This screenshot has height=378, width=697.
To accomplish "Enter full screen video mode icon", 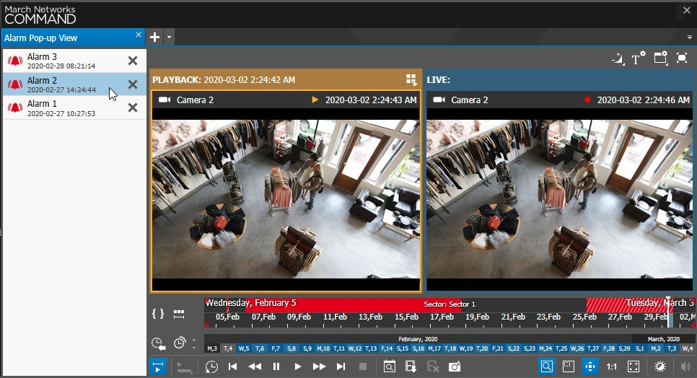I will pos(633,367).
